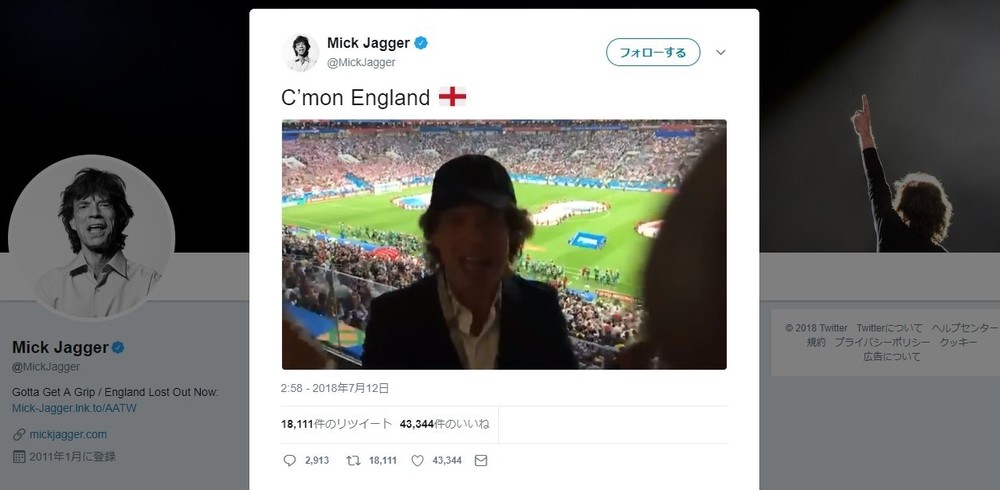The height and width of the screenshot is (490, 1000).
Task: View the 43,344件のいいね likes list
Action: coord(444,424)
